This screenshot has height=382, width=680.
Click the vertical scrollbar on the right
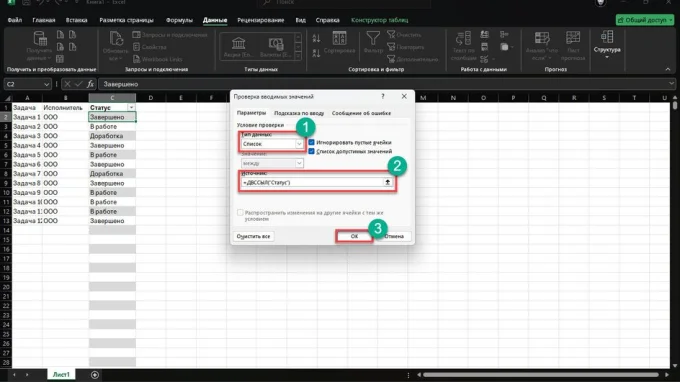click(x=675, y=105)
